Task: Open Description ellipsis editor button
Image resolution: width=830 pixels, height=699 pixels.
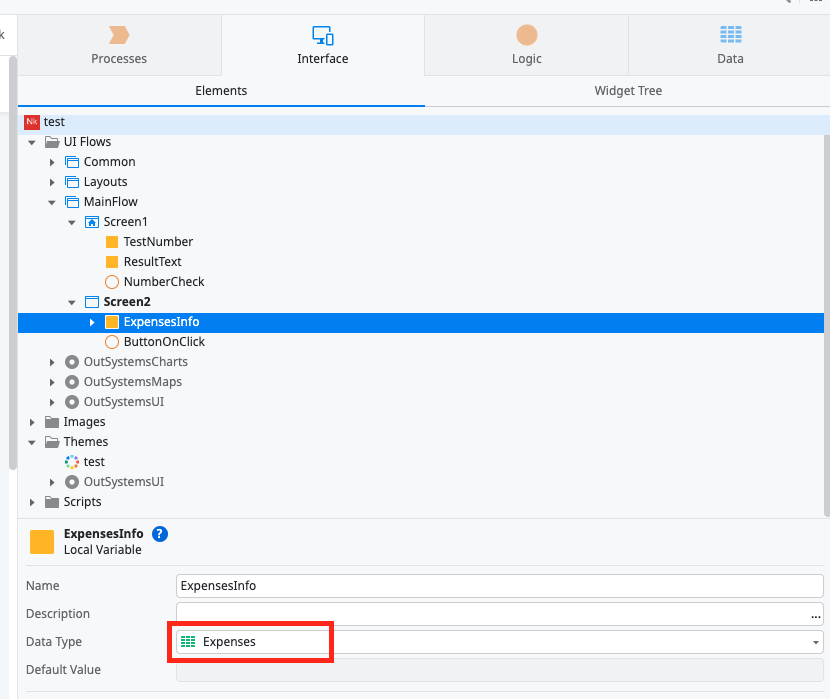Action: pos(815,616)
